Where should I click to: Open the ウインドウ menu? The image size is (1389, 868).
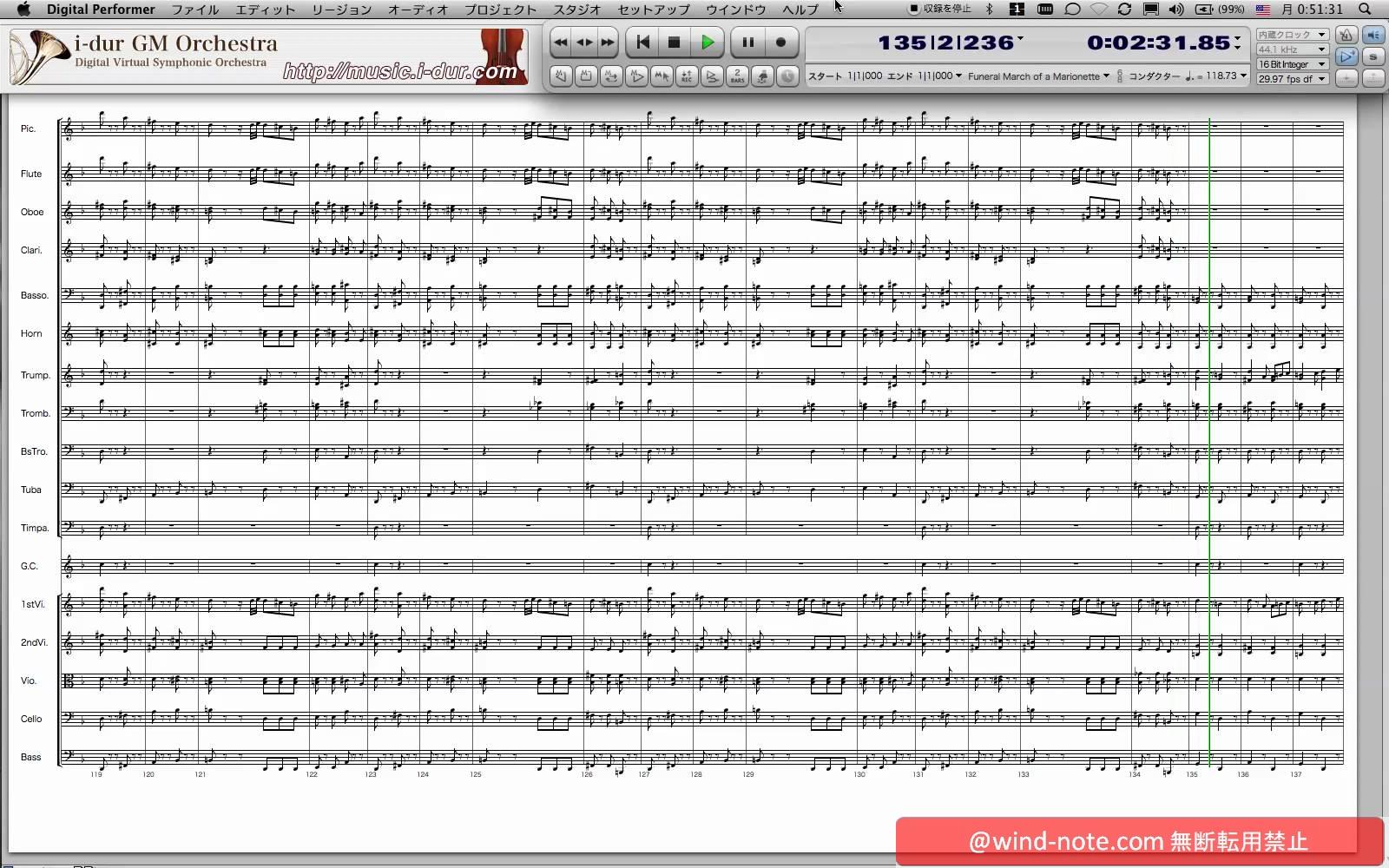point(736,10)
